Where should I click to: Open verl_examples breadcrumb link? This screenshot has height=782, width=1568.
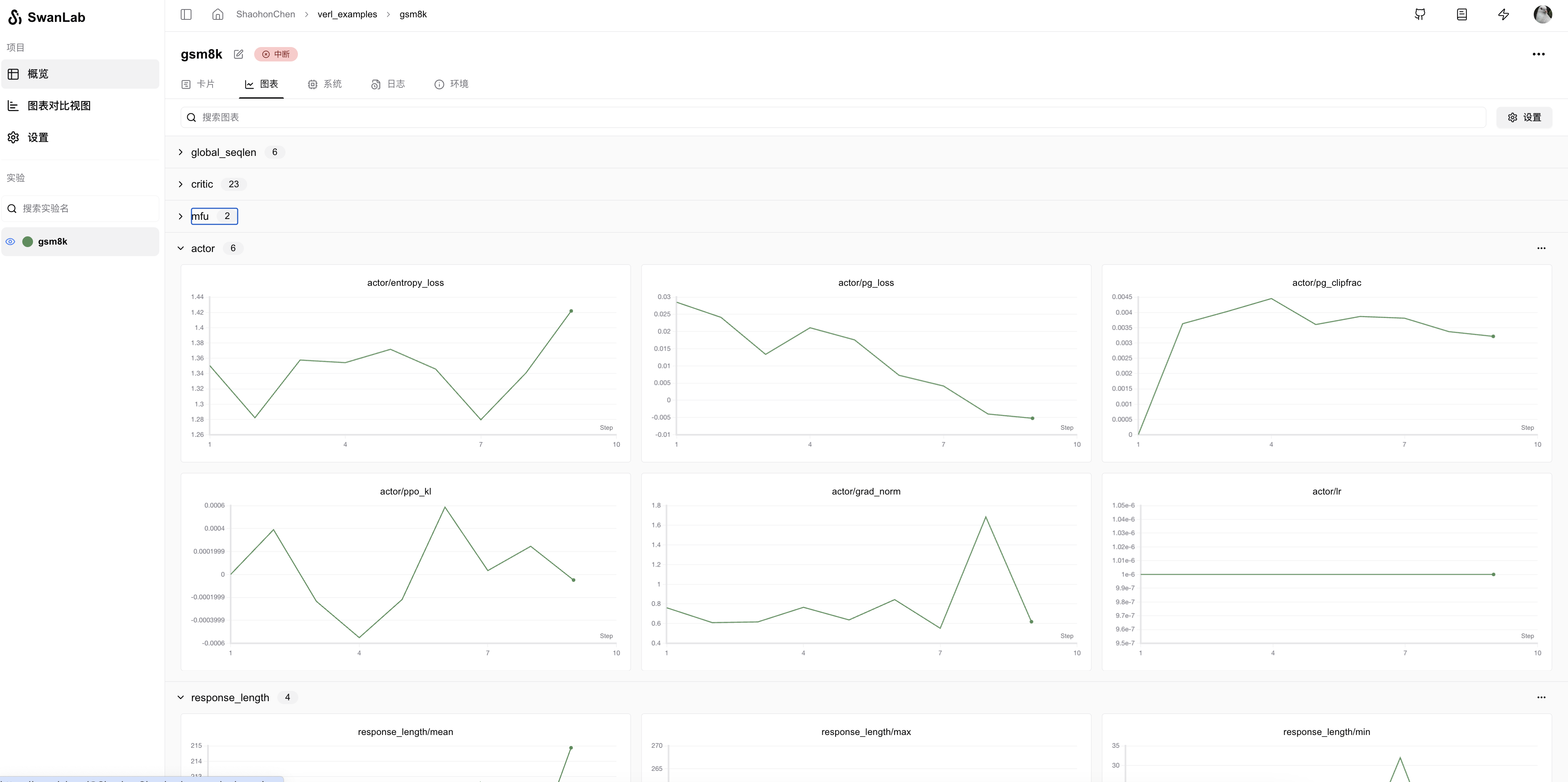tap(347, 14)
